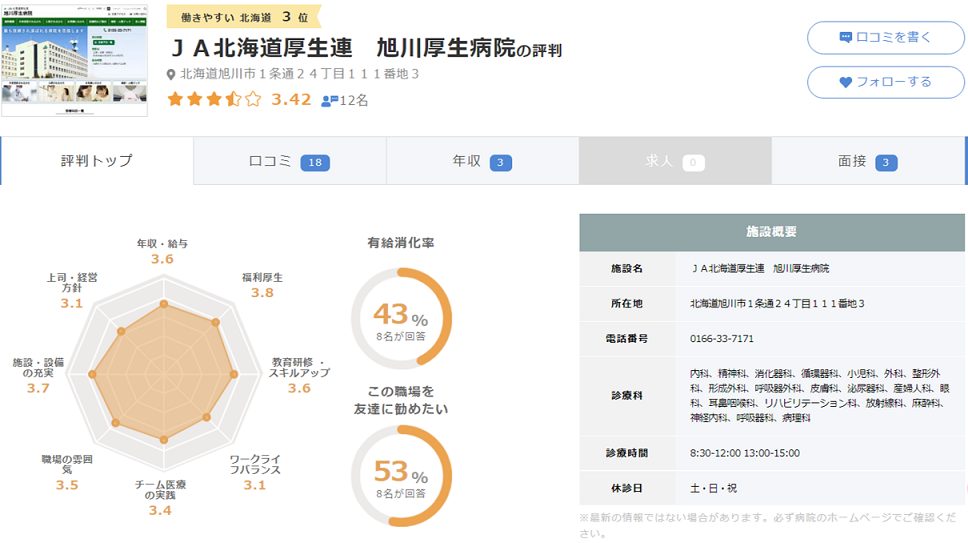The image size is (968, 543).
Task: Click the phone number 0166-33-7171
Action: click(x=722, y=339)
